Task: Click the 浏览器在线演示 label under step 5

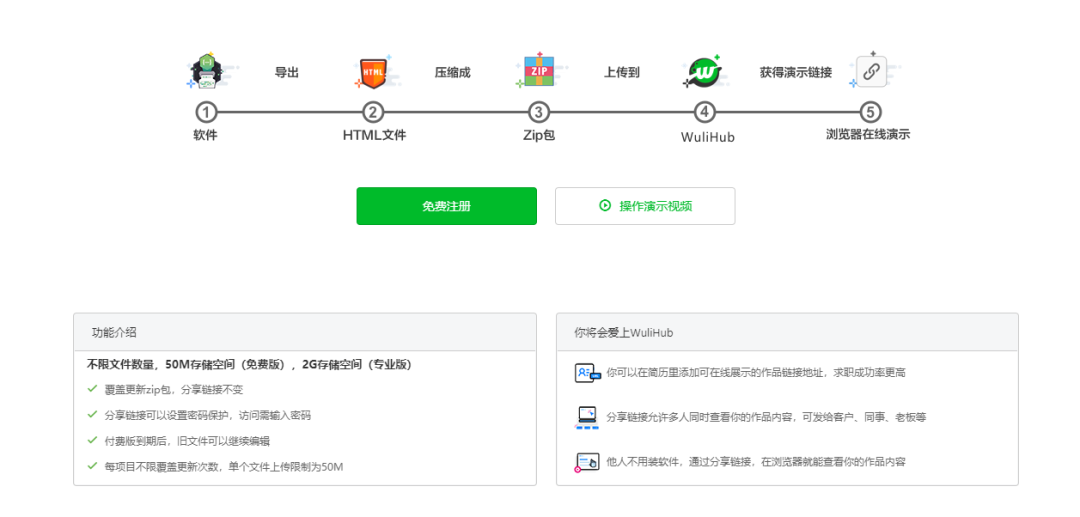Action: pos(868,135)
